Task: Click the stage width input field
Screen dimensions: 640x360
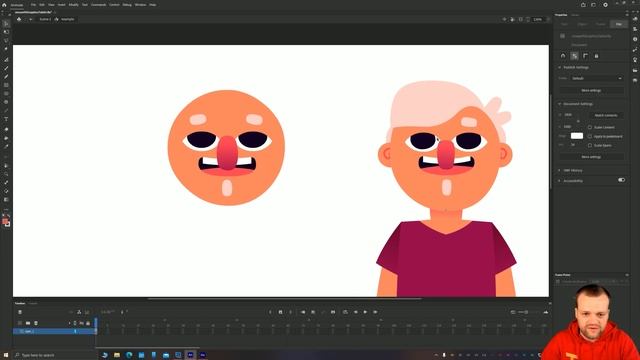Action: (568, 115)
